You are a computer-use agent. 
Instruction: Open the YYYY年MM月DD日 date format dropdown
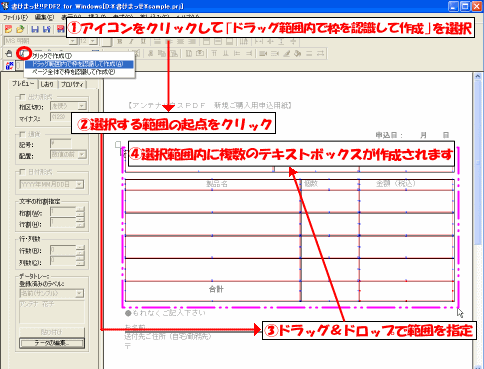coord(79,184)
